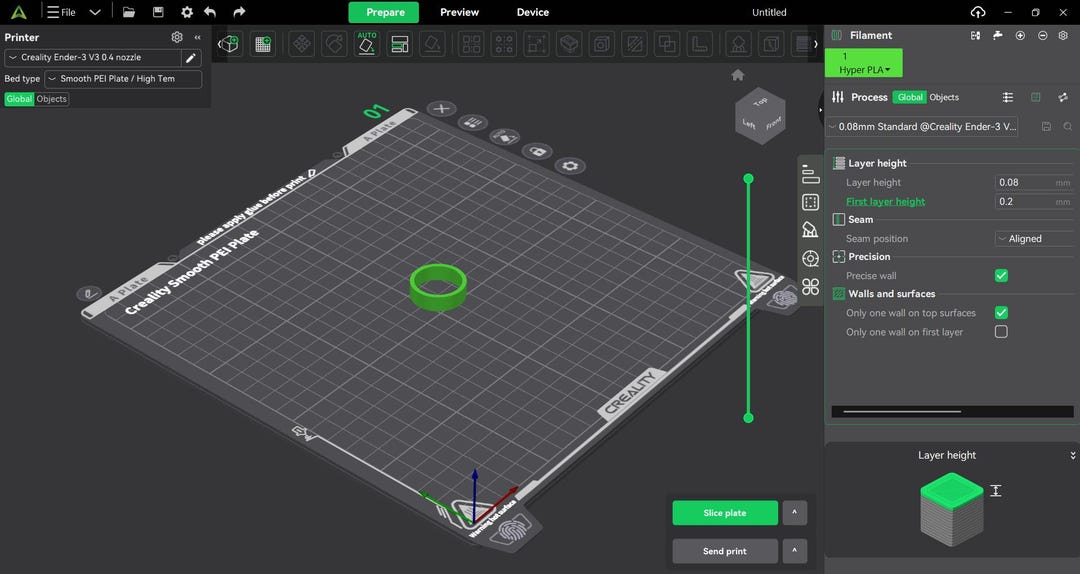1080x574 pixels.
Task: Click the add plate grid icon
Action: [262, 44]
